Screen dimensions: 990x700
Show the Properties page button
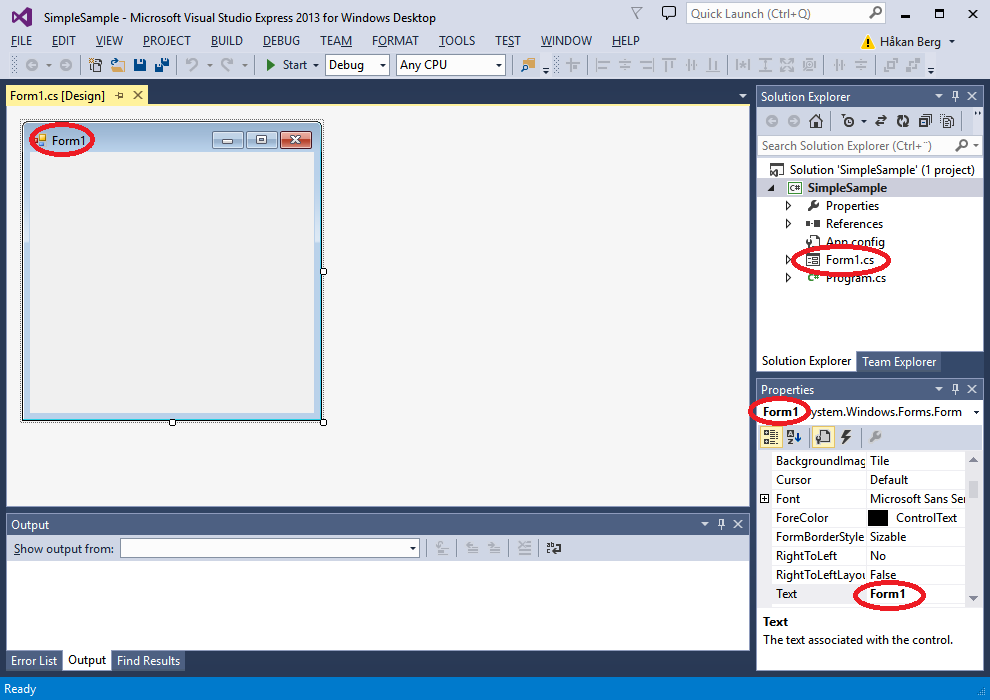pos(823,437)
